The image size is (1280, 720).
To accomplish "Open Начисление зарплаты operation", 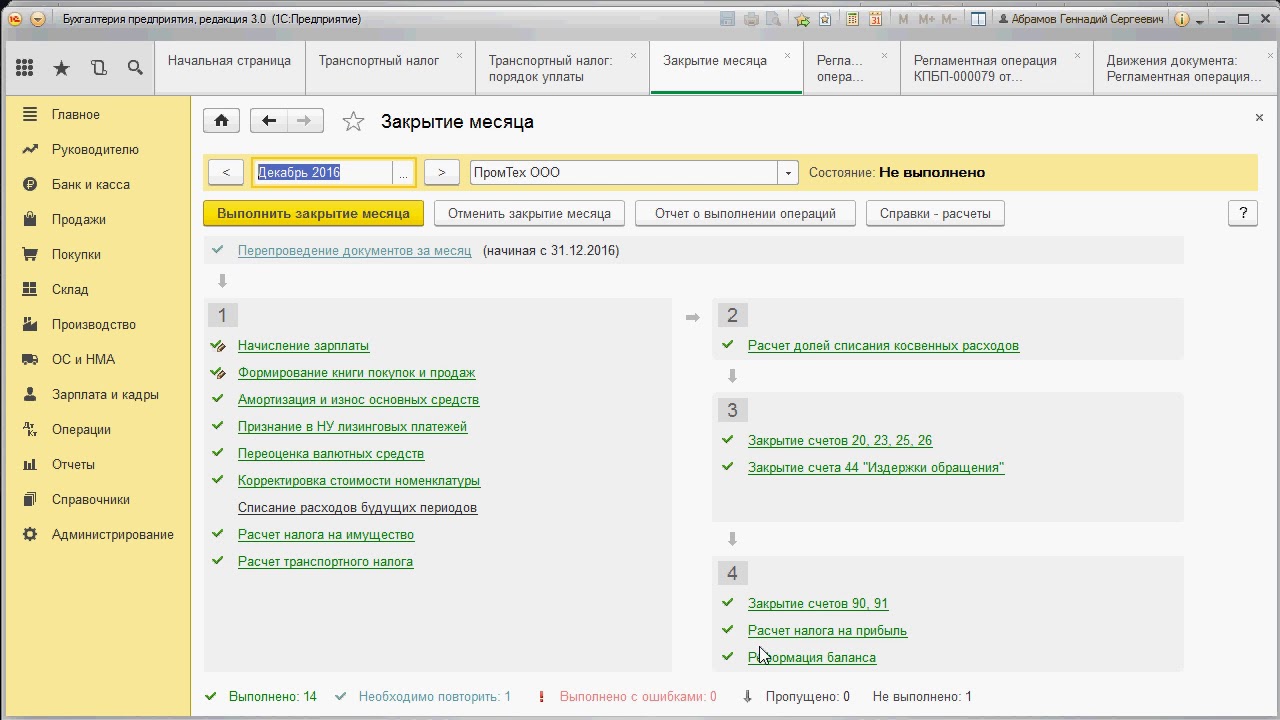I will point(303,345).
